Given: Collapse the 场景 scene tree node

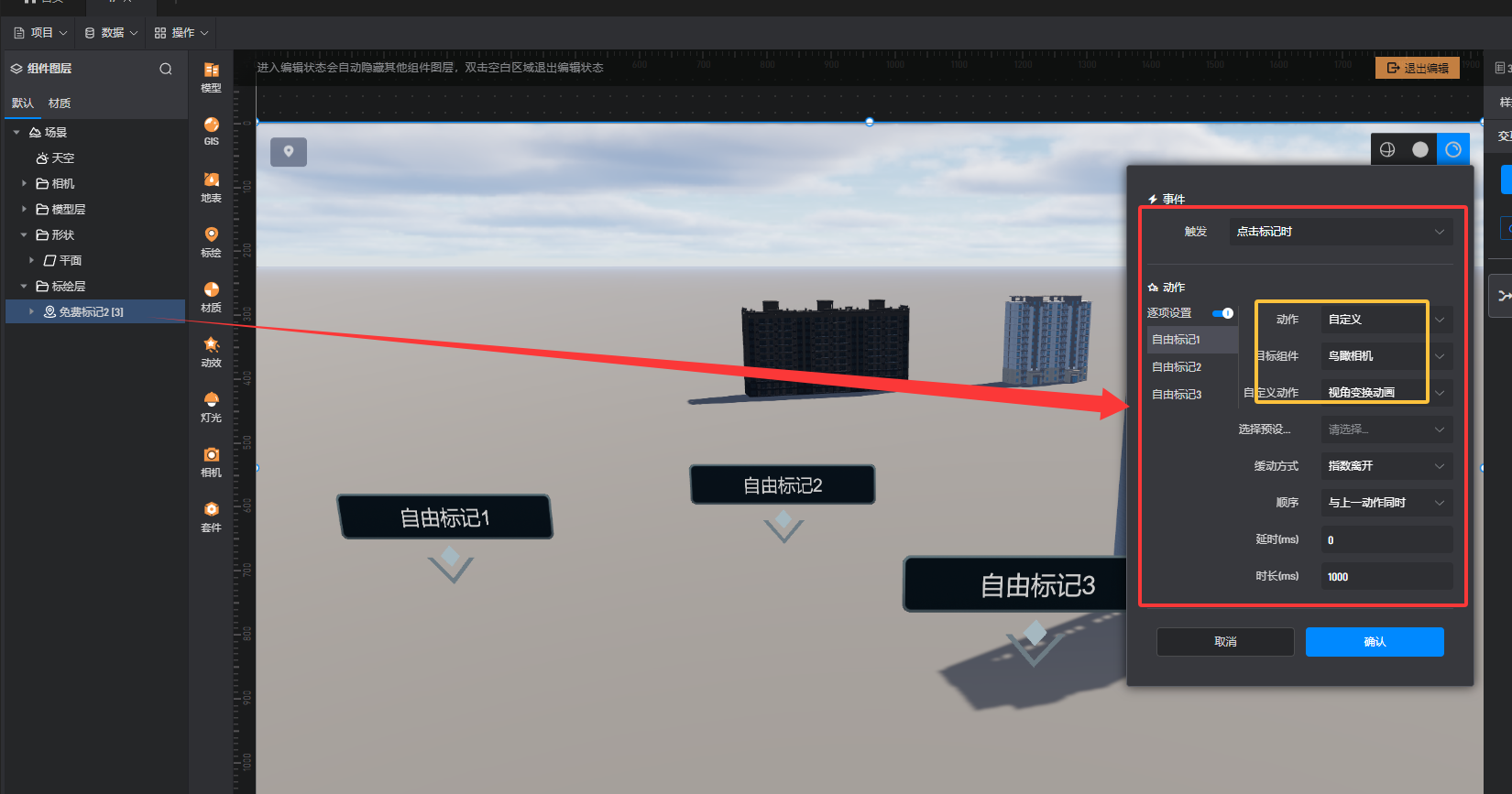Looking at the screenshot, I should (x=16, y=133).
